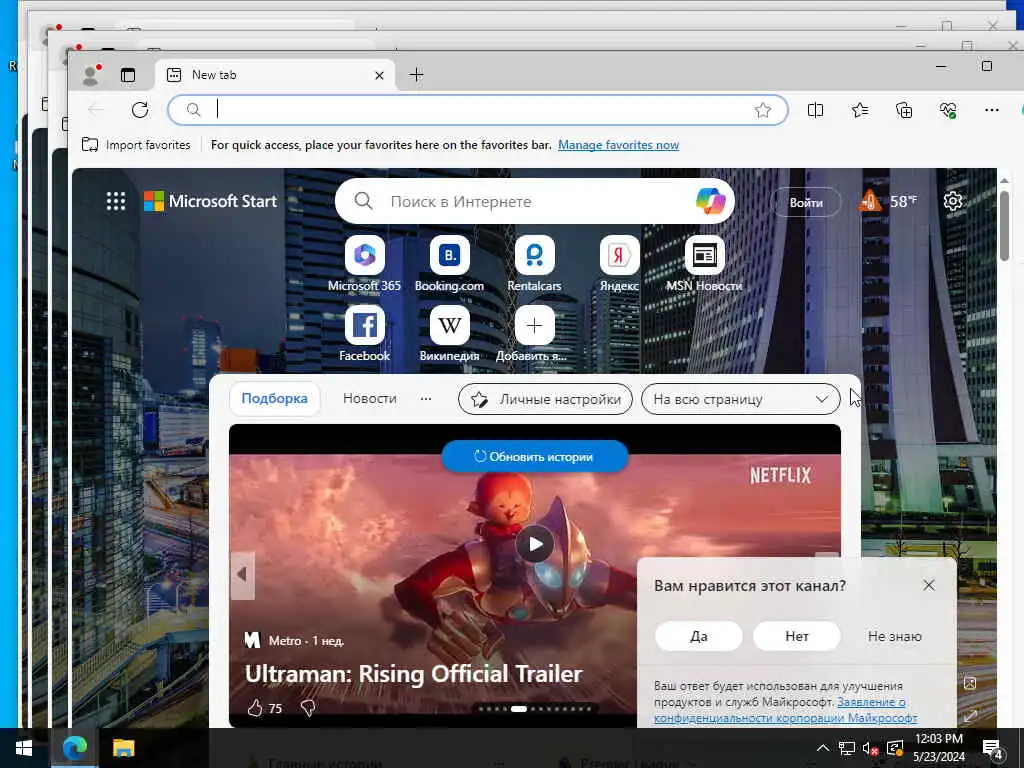
Task: Open volume icon in system tray
Action: (870, 748)
